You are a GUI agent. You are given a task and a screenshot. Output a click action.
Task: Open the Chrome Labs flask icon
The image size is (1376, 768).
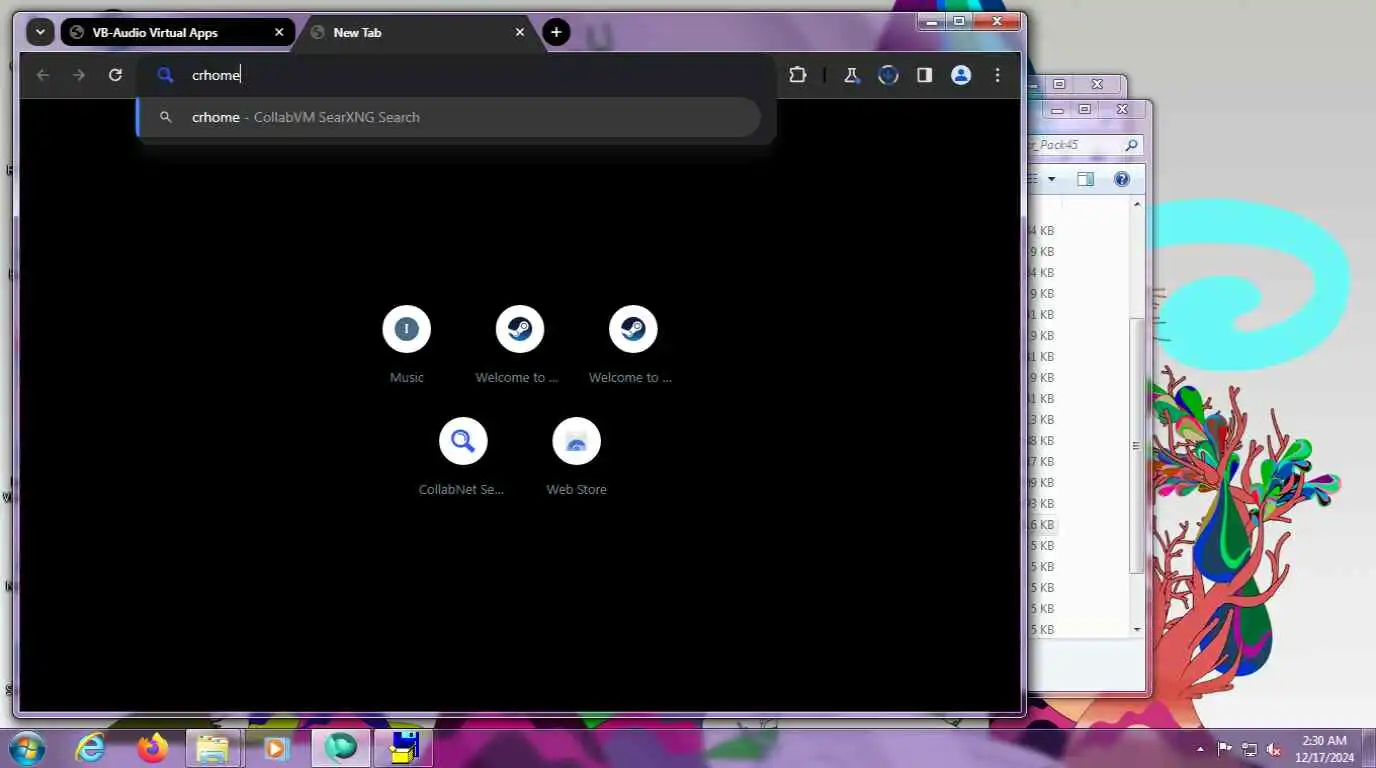click(852, 75)
